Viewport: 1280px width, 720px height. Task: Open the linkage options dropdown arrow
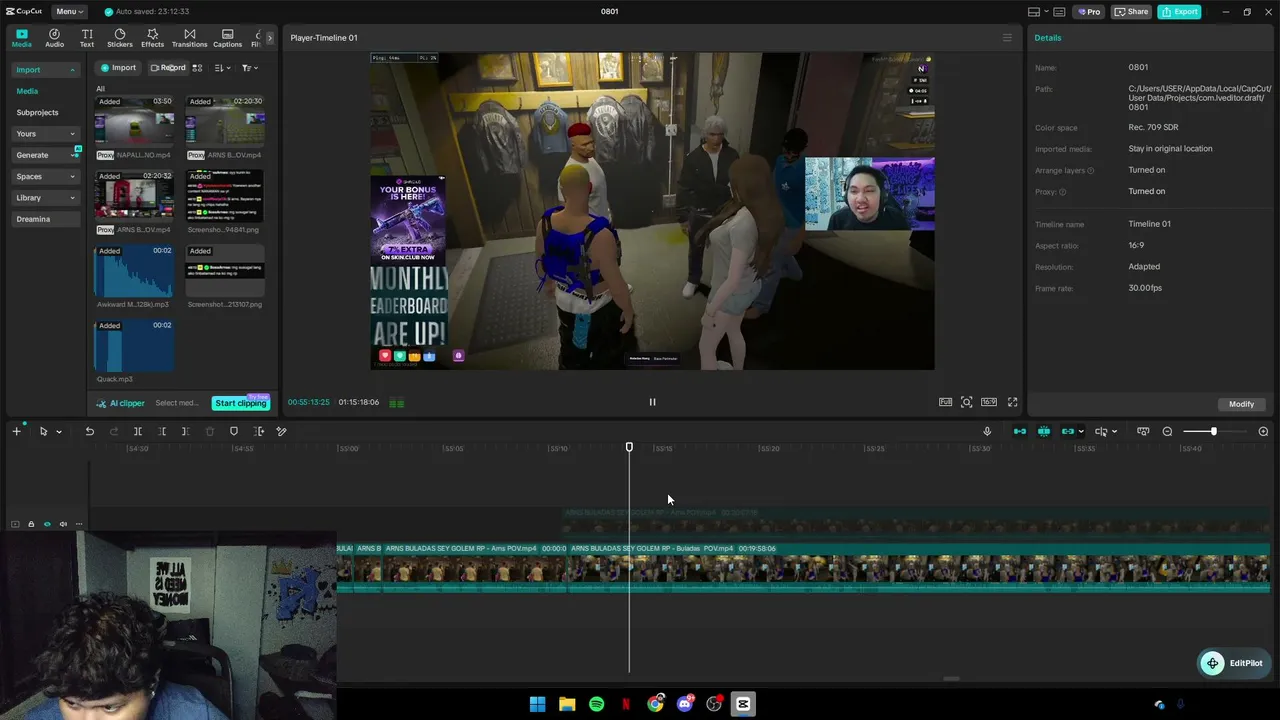pos(1081,432)
